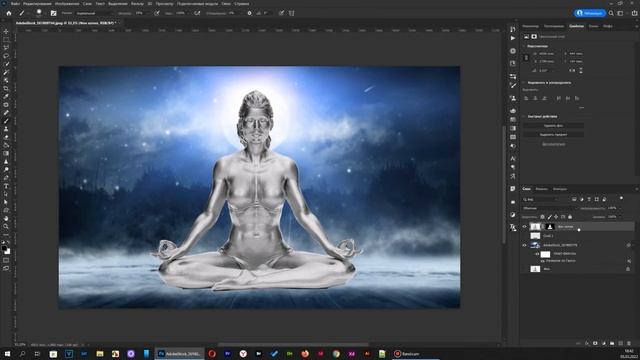Click the black mask thumbnail on top layer
This screenshot has height=360, width=640.
[x=550, y=227]
